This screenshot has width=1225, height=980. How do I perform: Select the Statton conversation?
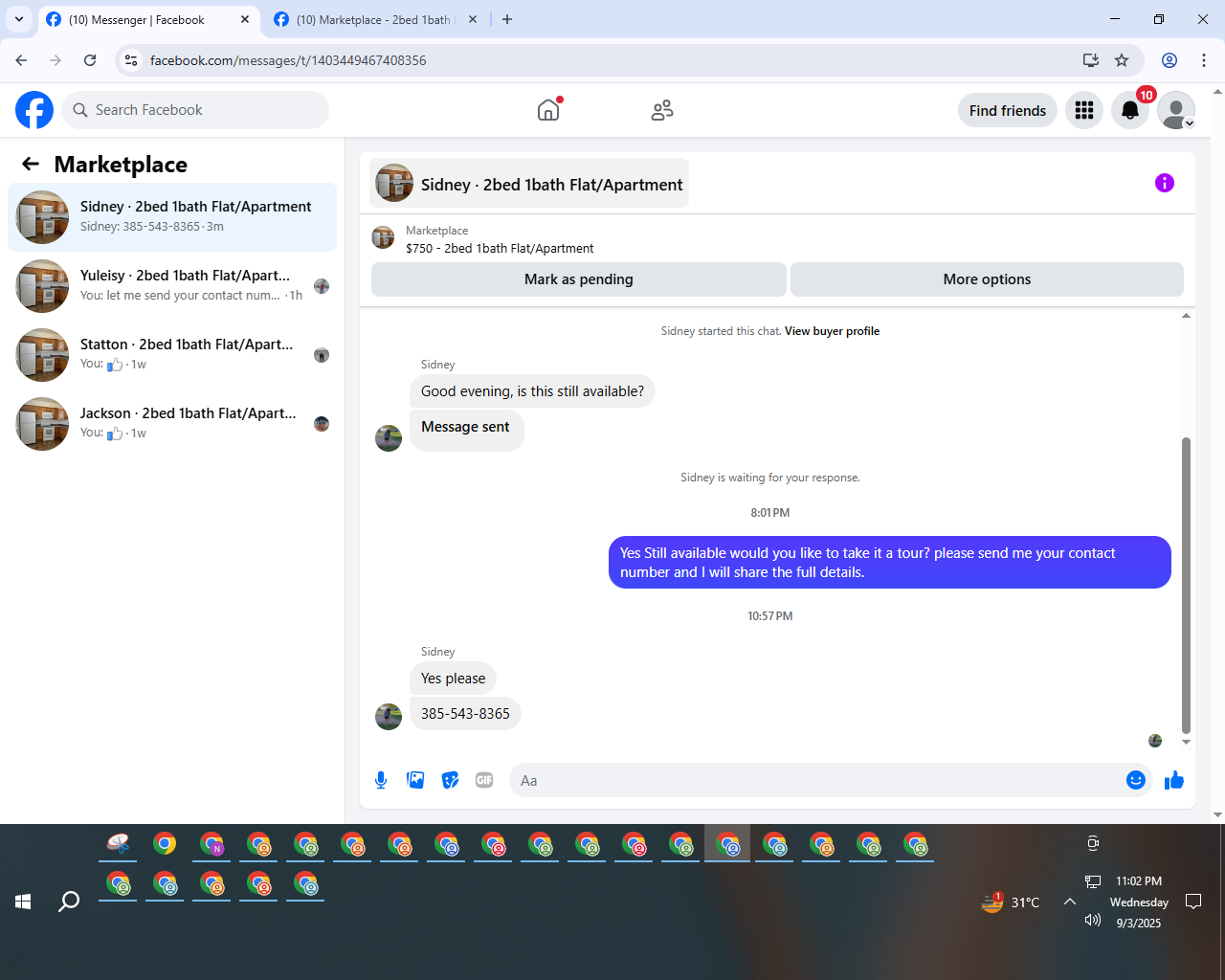(x=172, y=355)
